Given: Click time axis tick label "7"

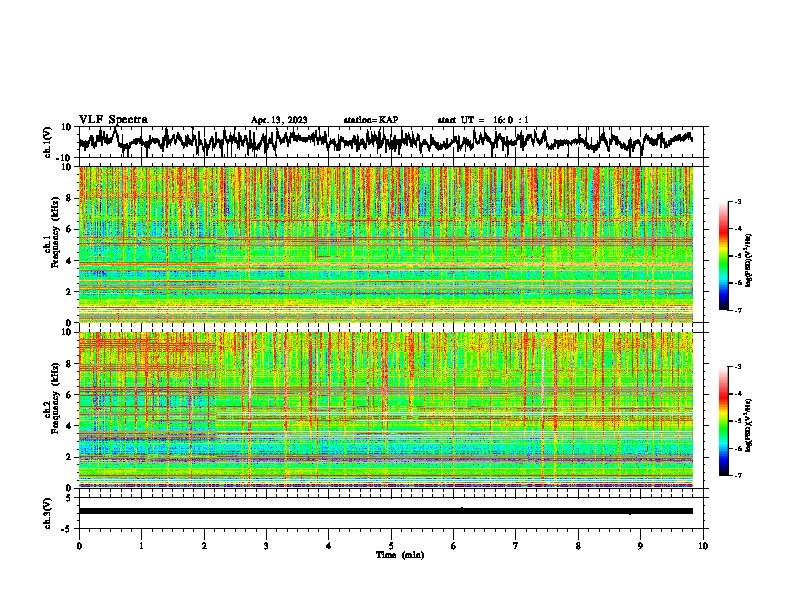Looking at the screenshot, I should click(516, 546).
